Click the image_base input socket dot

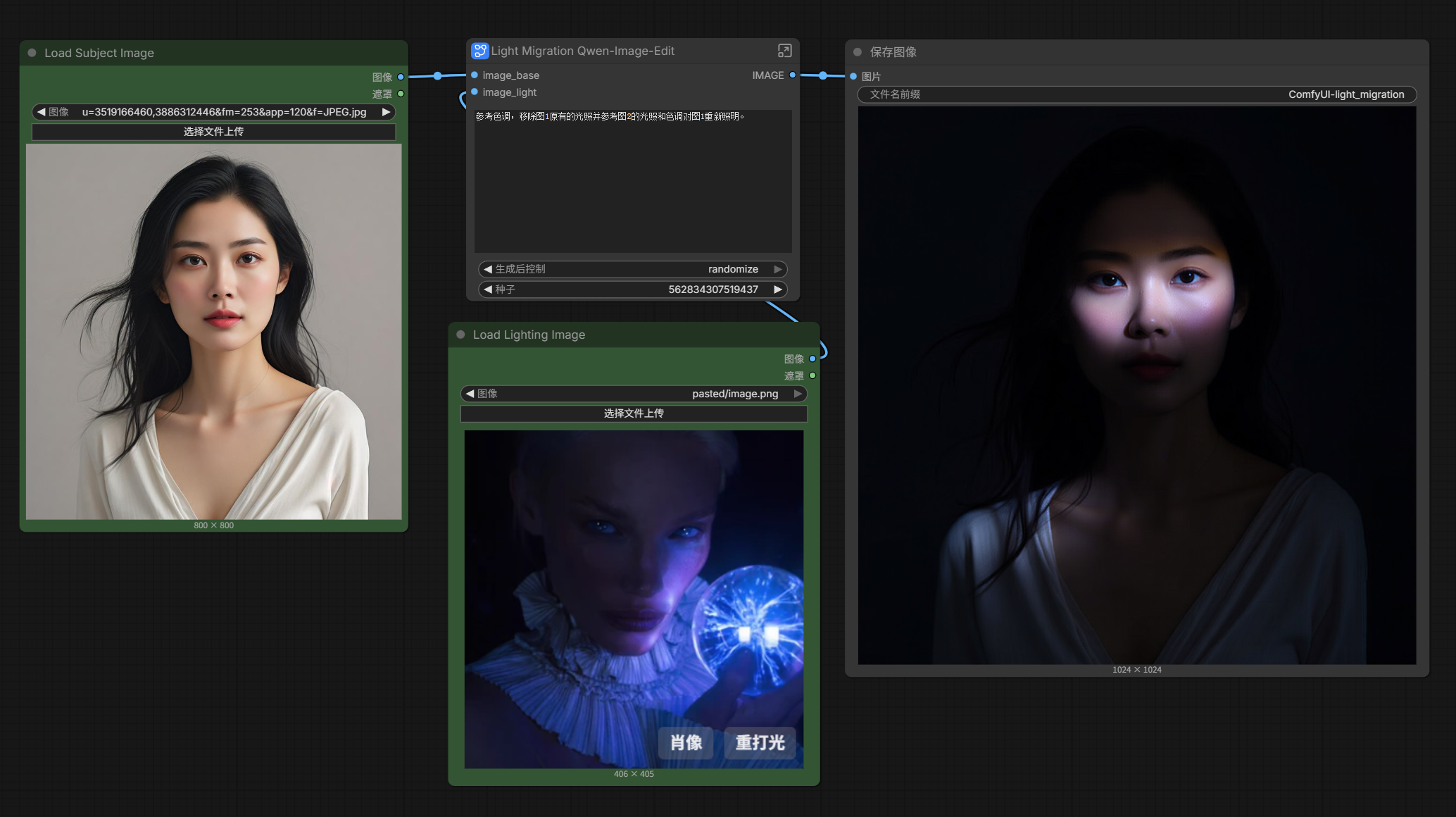[x=475, y=75]
